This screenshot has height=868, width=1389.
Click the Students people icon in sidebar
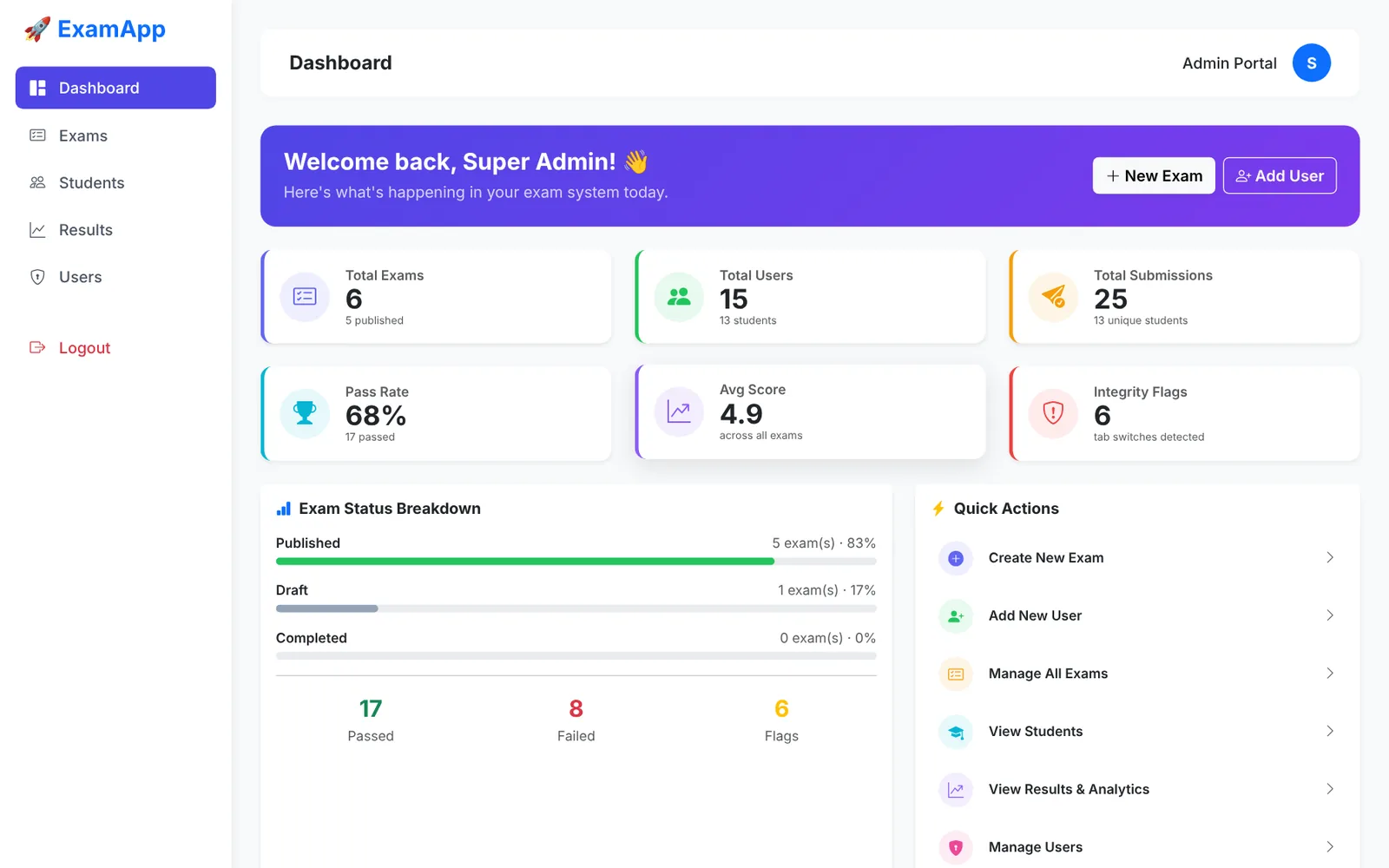(37, 182)
